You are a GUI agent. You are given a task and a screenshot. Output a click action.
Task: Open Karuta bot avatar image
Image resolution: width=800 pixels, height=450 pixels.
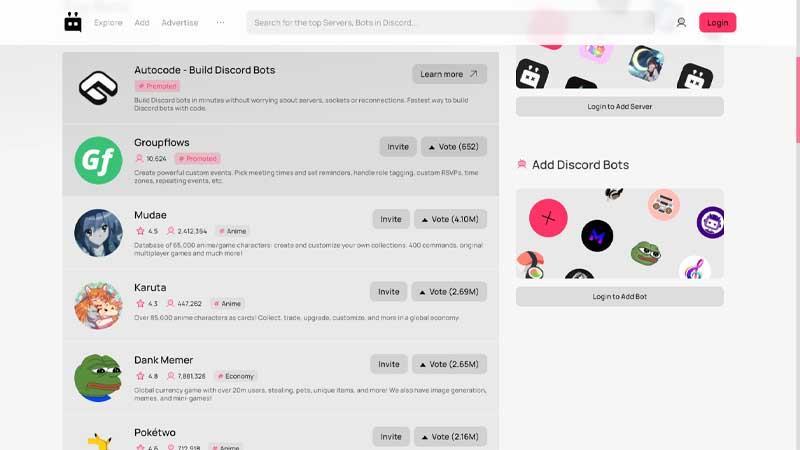98,305
